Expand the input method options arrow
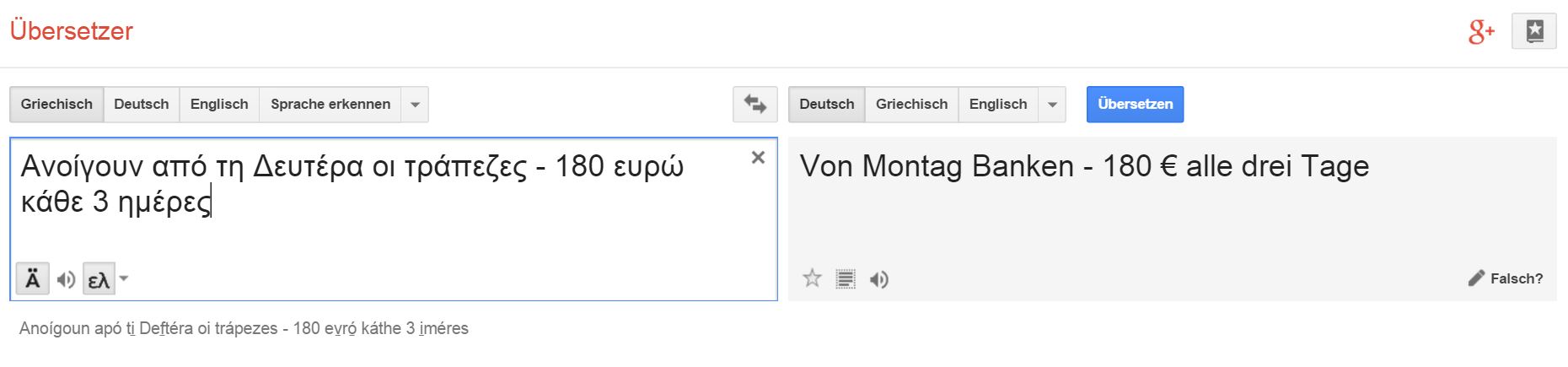Viewport: 1568px width, 367px height. point(124,278)
